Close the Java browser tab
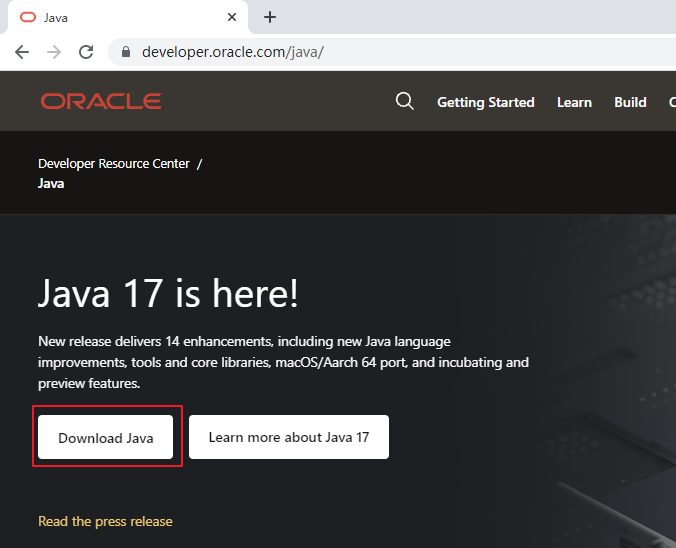 232,17
